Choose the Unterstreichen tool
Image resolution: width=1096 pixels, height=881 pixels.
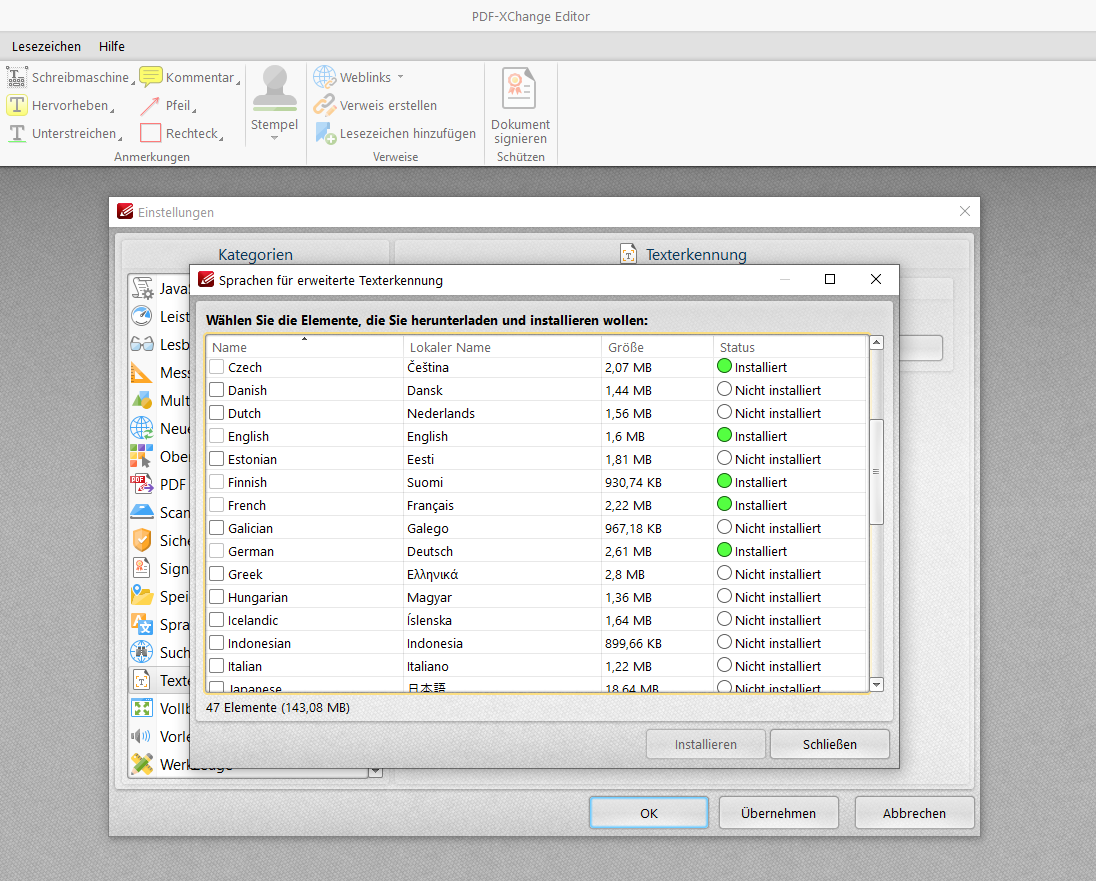pyautogui.click(x=70, y=133)
